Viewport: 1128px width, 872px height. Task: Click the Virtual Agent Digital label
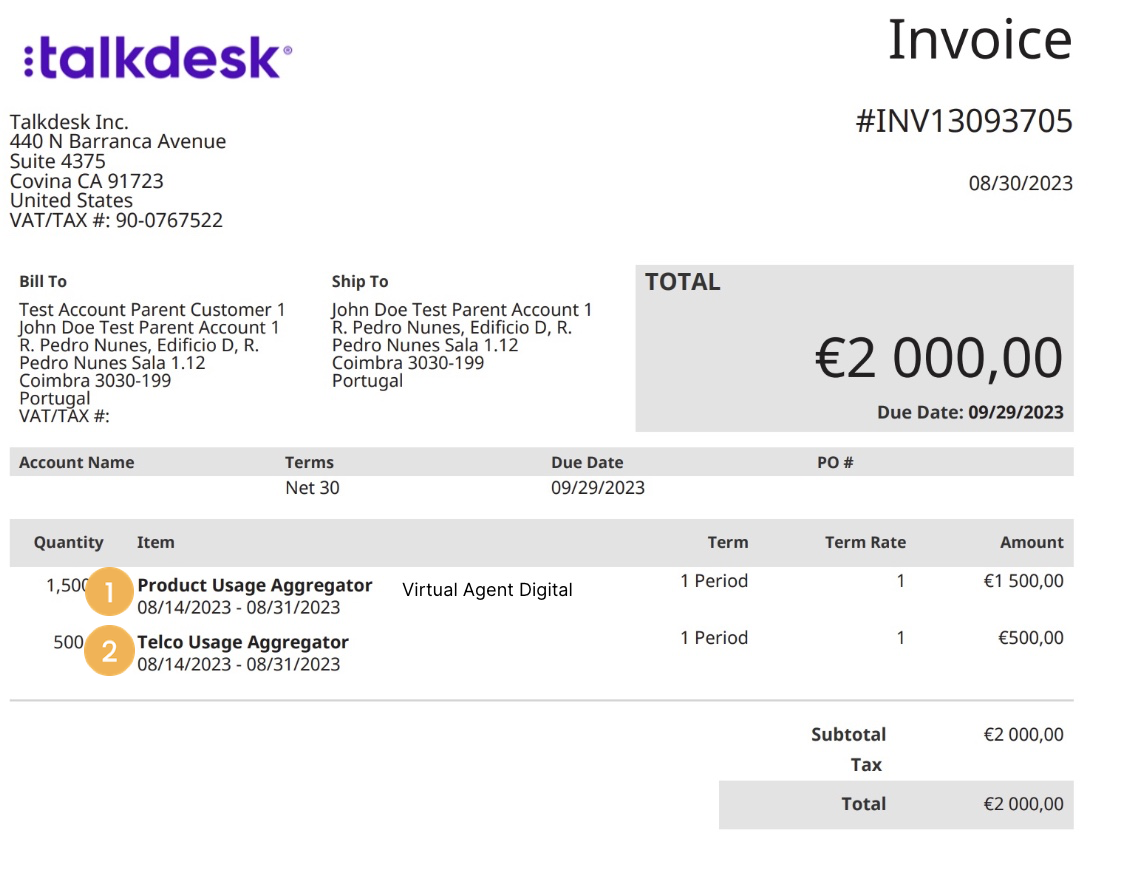(x=487, y=590)
